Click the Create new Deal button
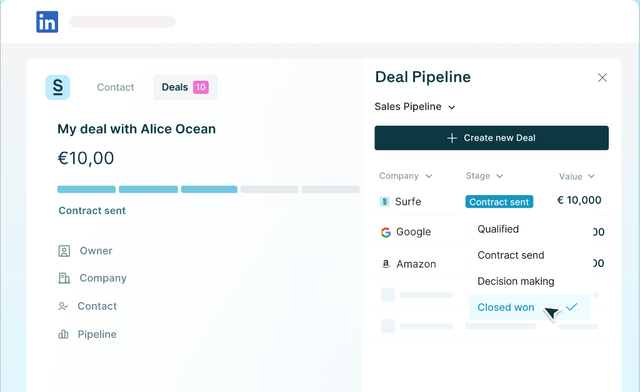 tap(491, 138)
